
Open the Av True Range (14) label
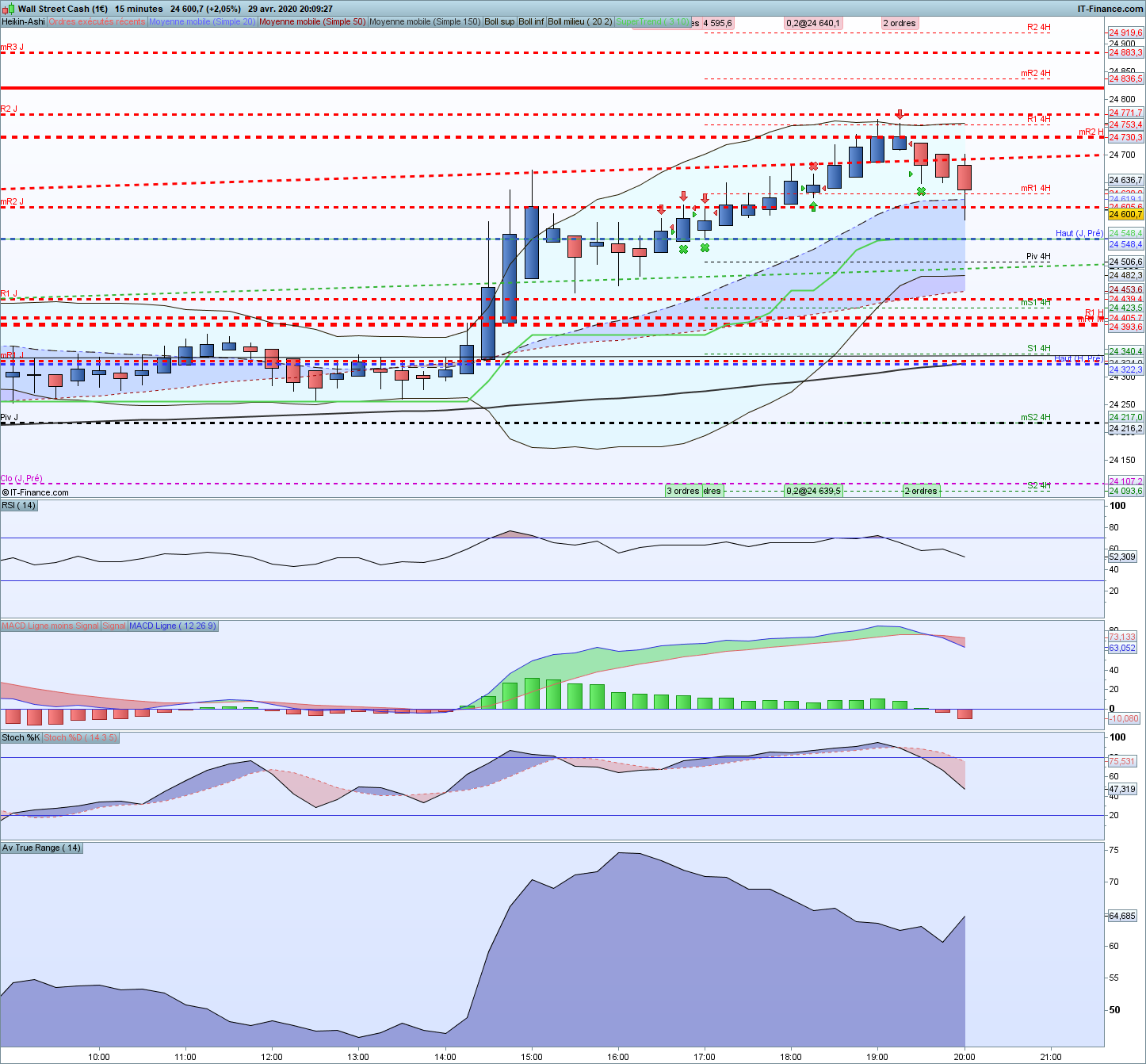[x=41, y=848]
